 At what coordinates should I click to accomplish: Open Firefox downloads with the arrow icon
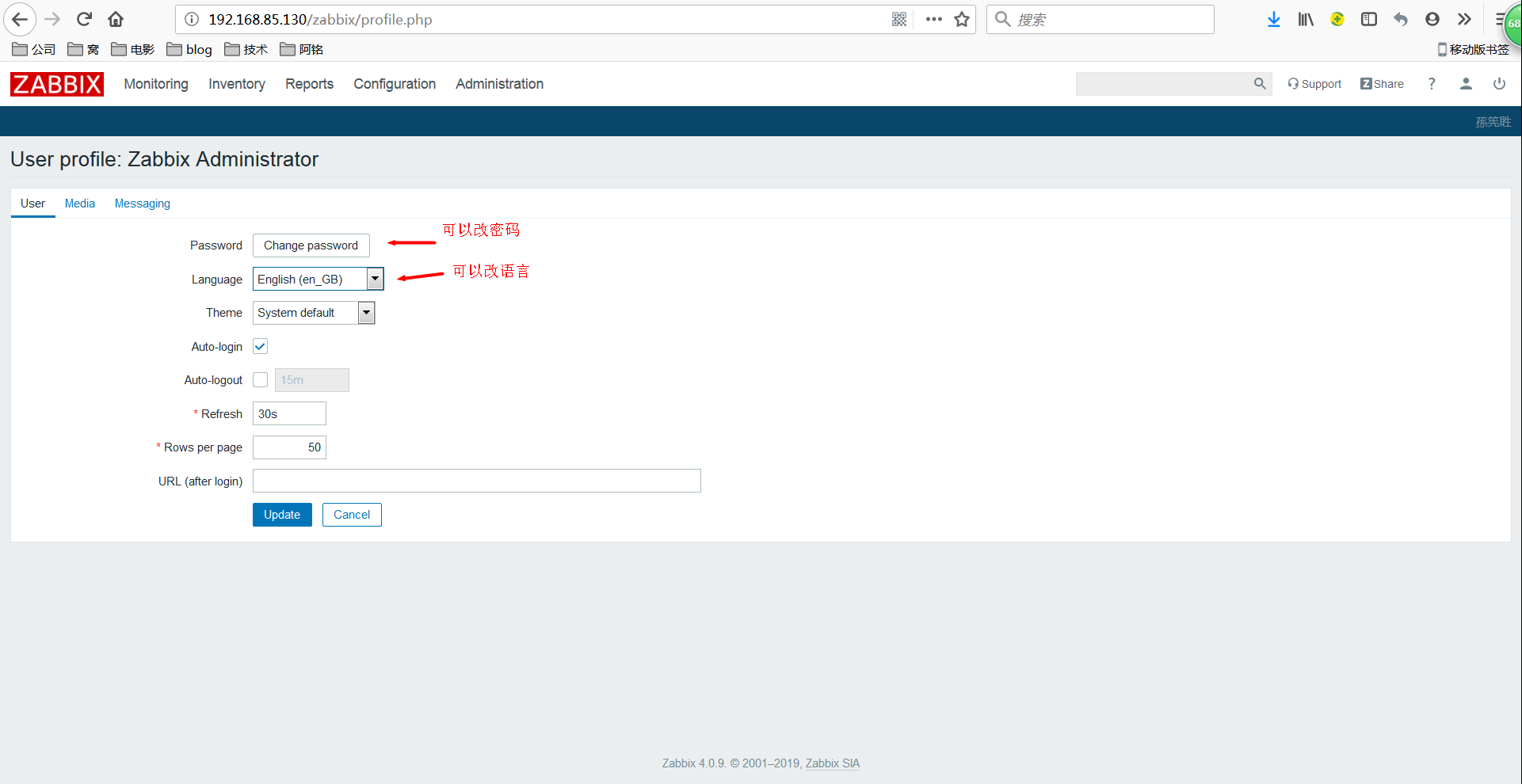pos(1273,19)
